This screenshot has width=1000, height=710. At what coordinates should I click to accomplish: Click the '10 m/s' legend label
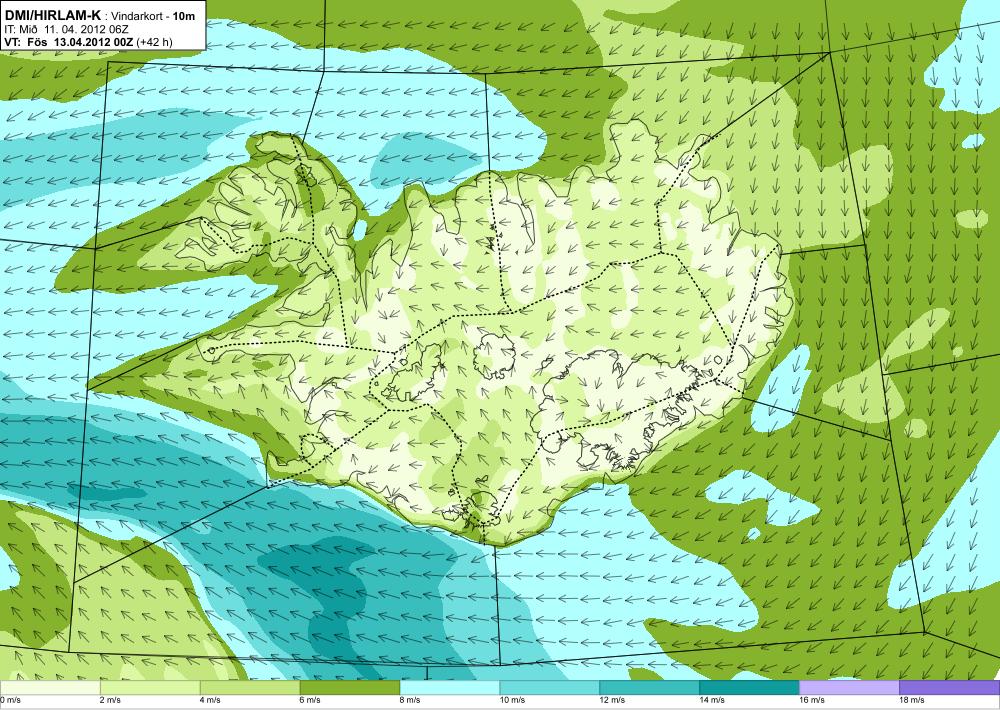tap(513, 700)
